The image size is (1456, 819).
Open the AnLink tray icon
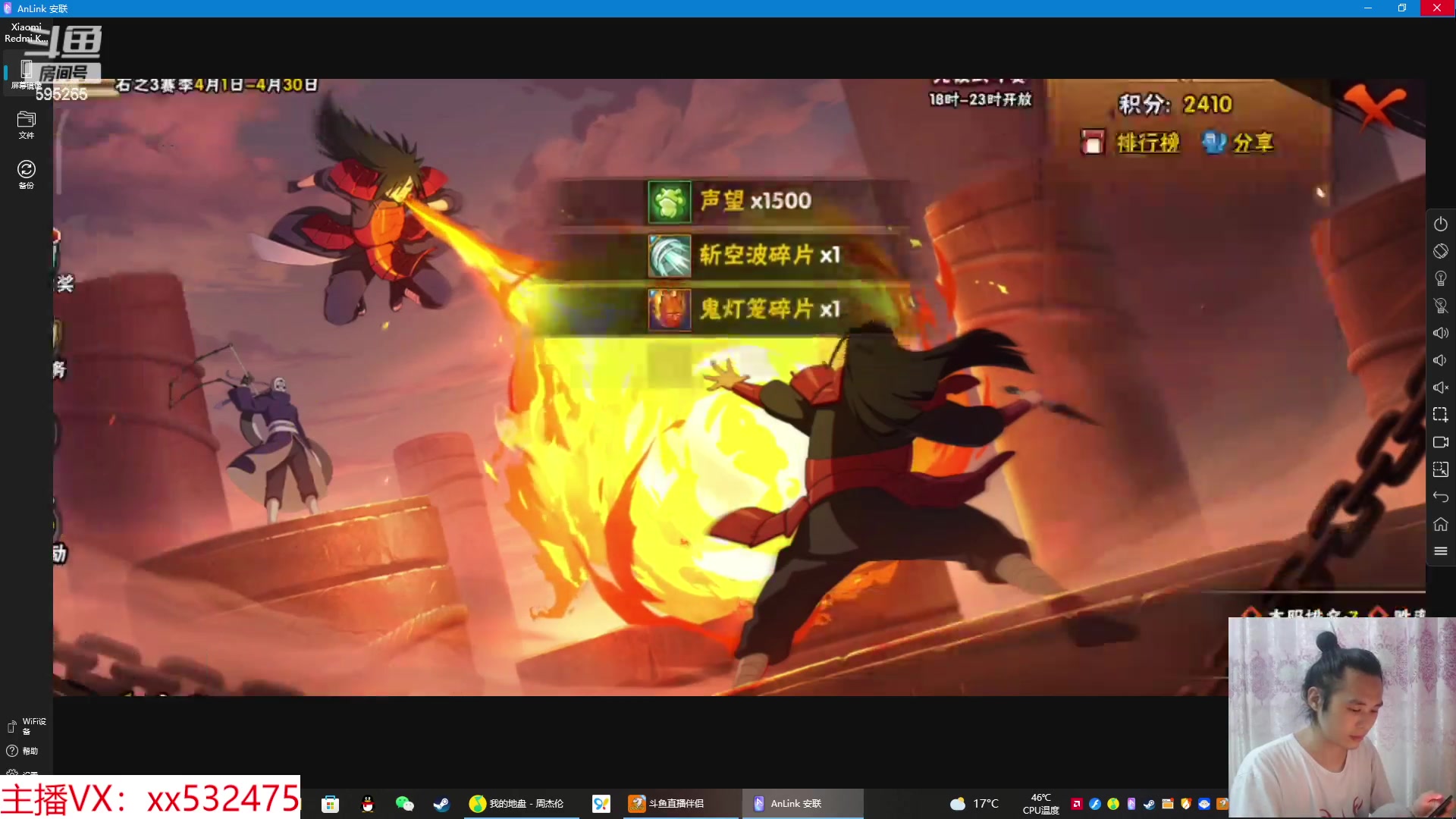point(1131,804)
